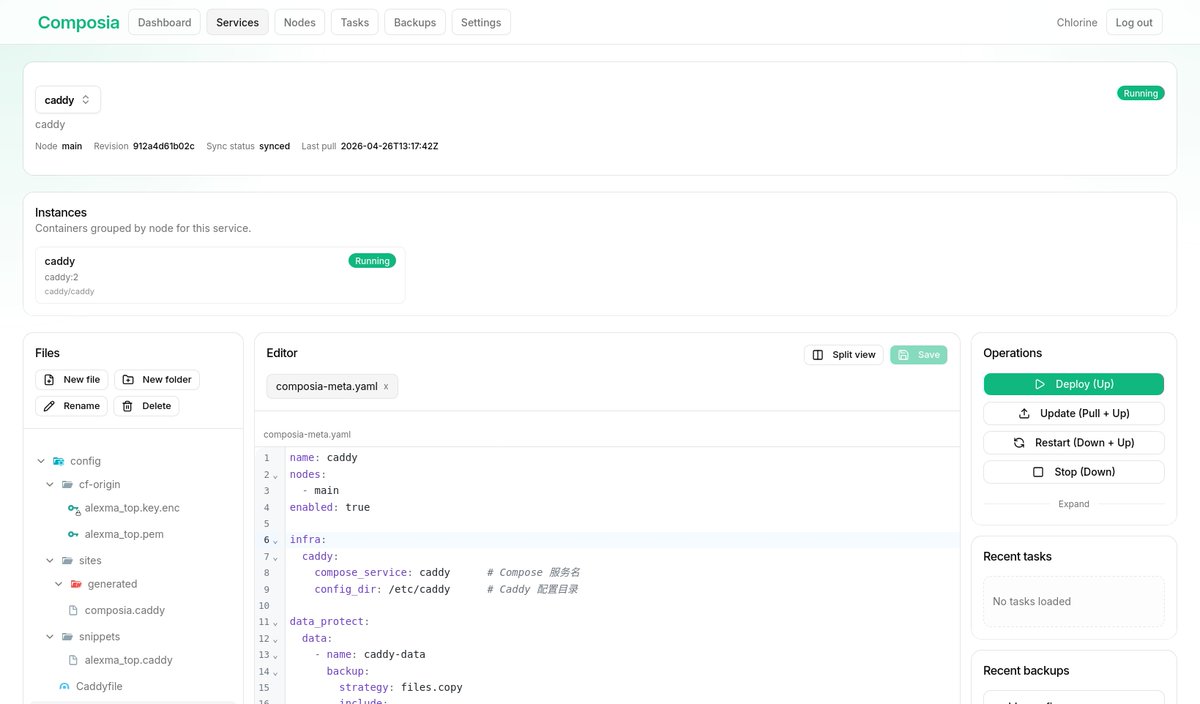
Task: Click the sites folder icon
Action: 67,561
